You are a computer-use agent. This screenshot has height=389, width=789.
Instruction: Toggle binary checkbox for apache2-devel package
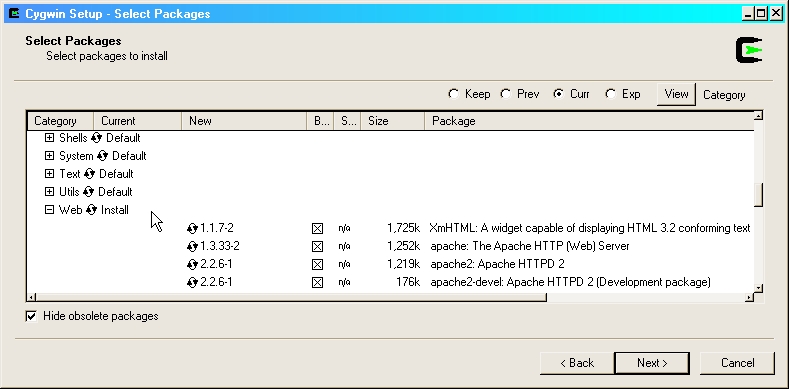coord(317,283)
